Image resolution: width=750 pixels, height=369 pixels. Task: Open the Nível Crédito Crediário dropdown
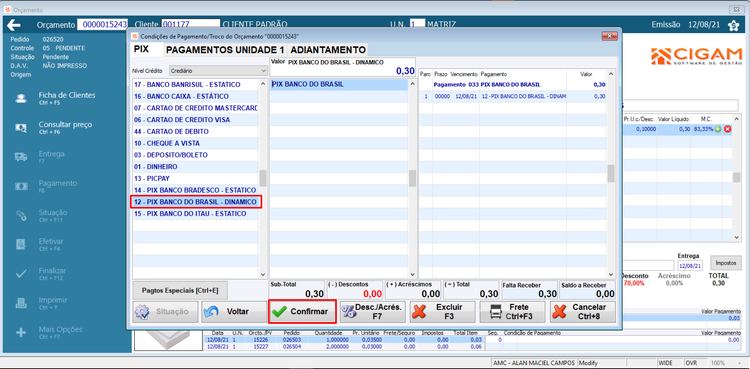218,71
